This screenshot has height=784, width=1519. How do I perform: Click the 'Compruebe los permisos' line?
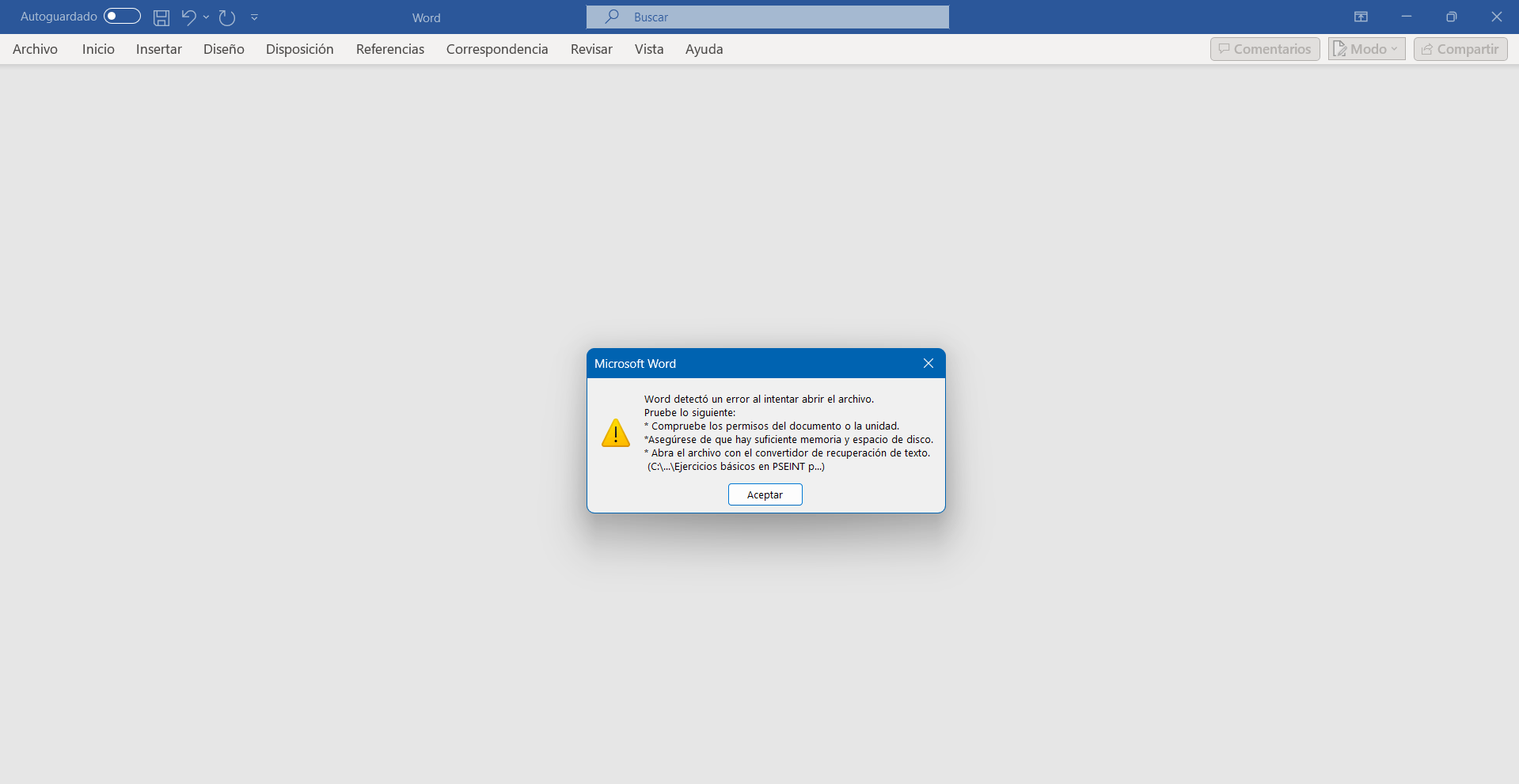click(772, 426)
